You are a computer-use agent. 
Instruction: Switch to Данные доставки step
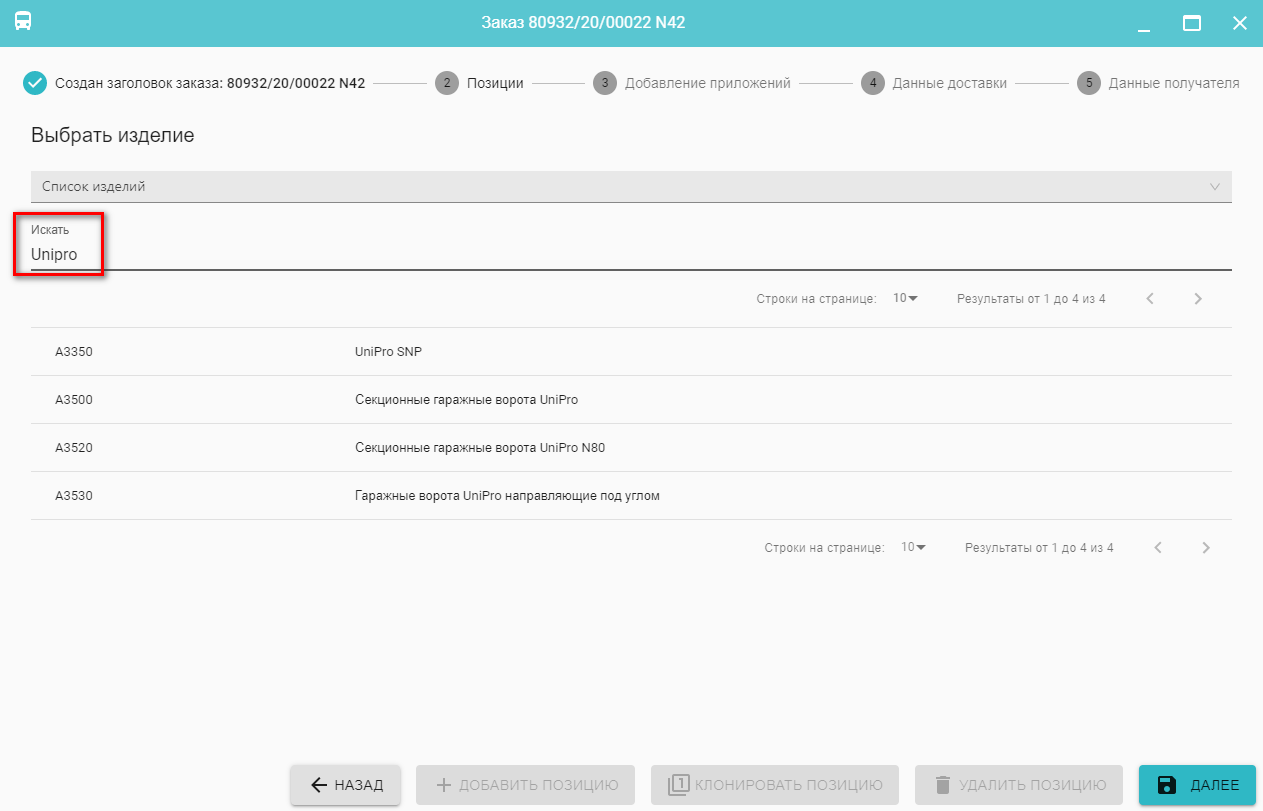(x=949, y=83)
